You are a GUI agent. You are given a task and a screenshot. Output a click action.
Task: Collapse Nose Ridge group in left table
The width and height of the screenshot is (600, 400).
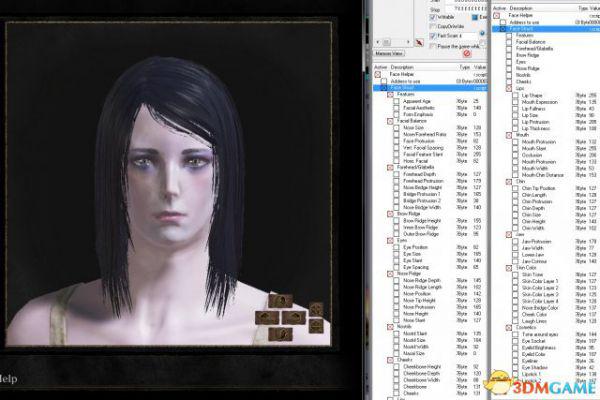pos(390,274)
